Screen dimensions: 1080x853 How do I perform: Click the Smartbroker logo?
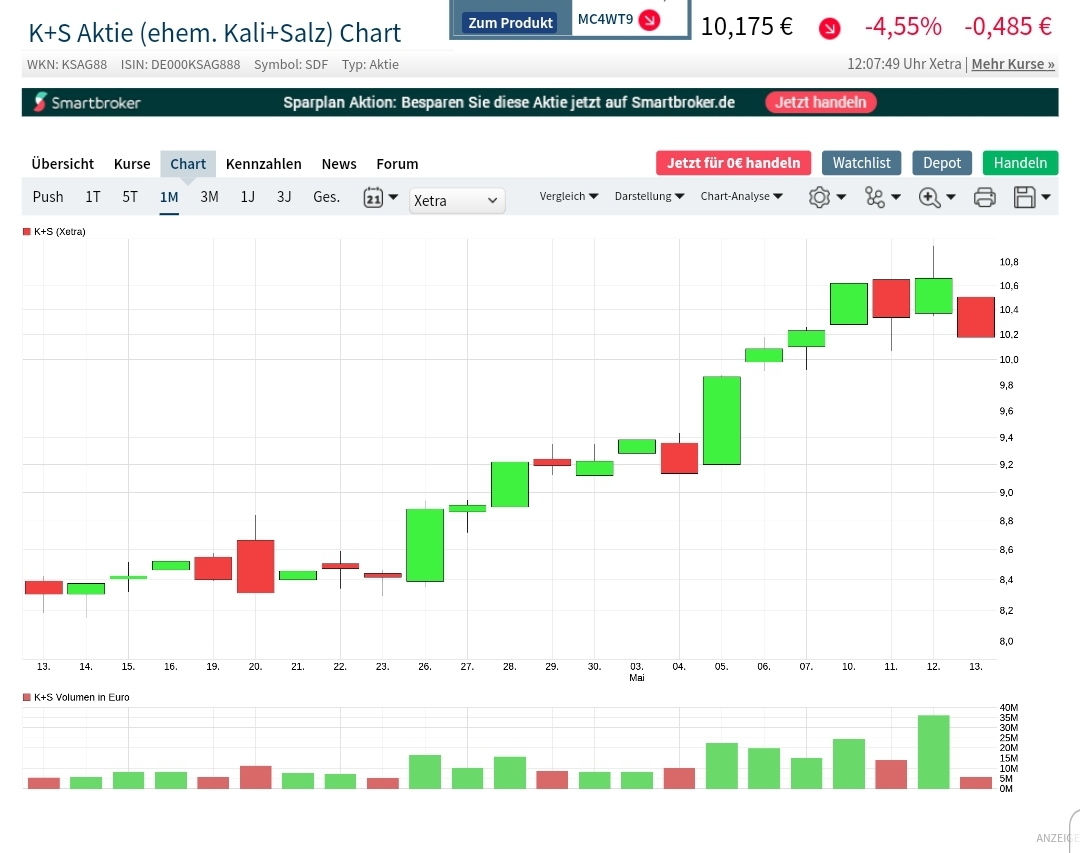pos(87,103)
